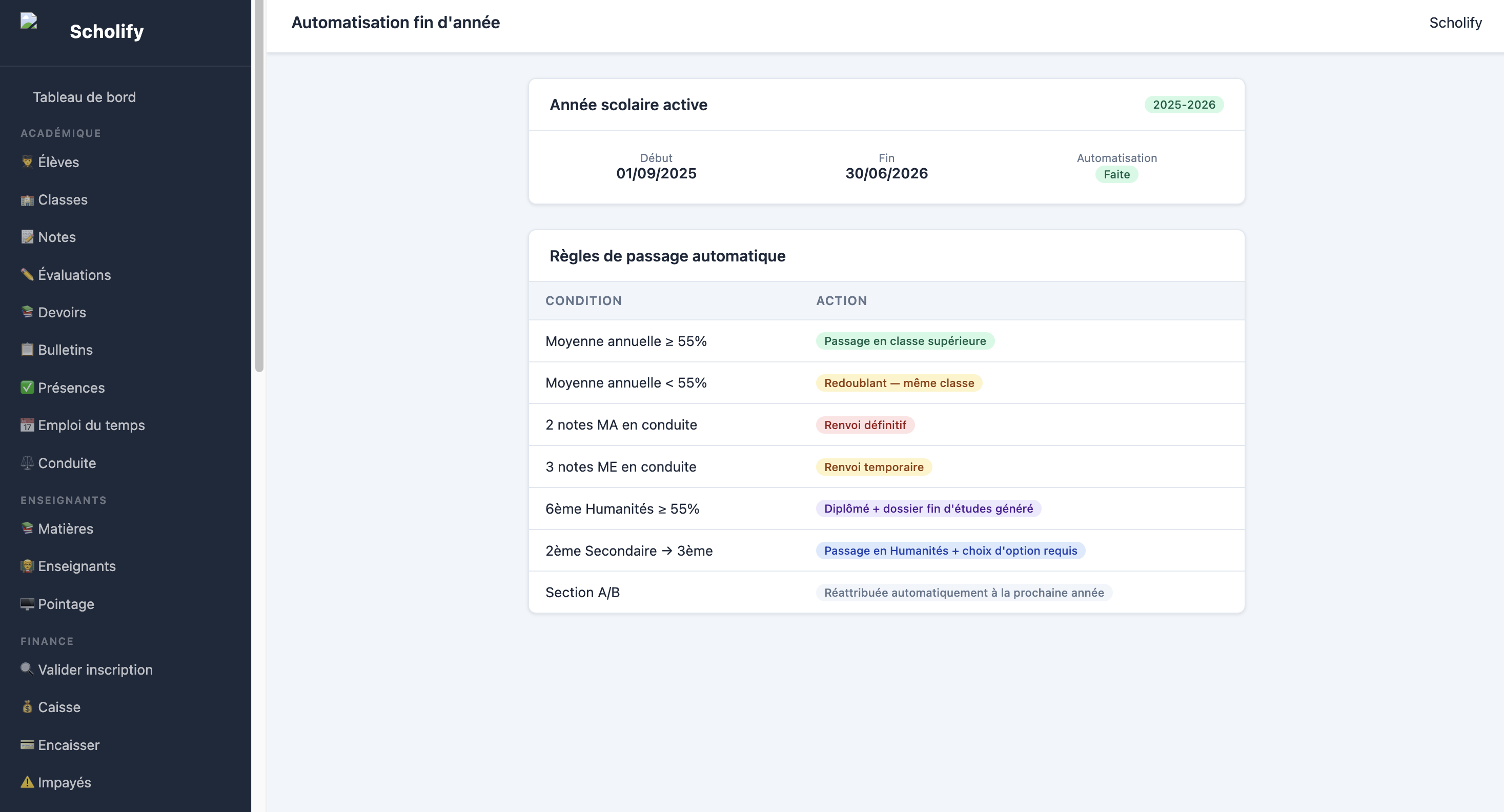
Task: Click the Enseignants teacher icon
Action: pyautogui.click(x=28, y=565)
